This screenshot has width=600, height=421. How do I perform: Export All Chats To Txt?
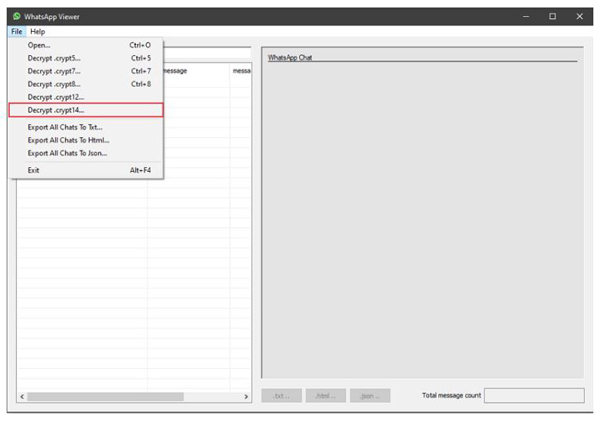(65, 127)
